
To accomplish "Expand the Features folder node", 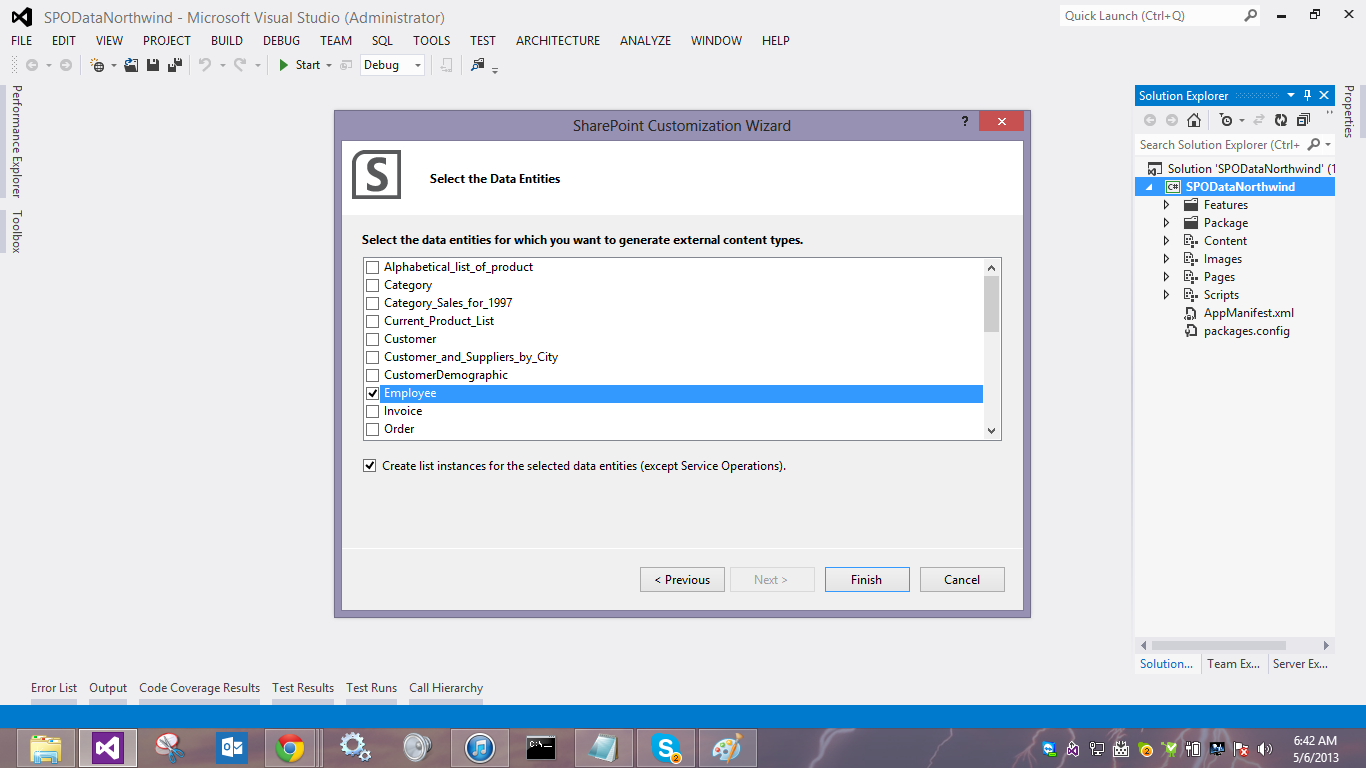I will tap(1166, 205).
